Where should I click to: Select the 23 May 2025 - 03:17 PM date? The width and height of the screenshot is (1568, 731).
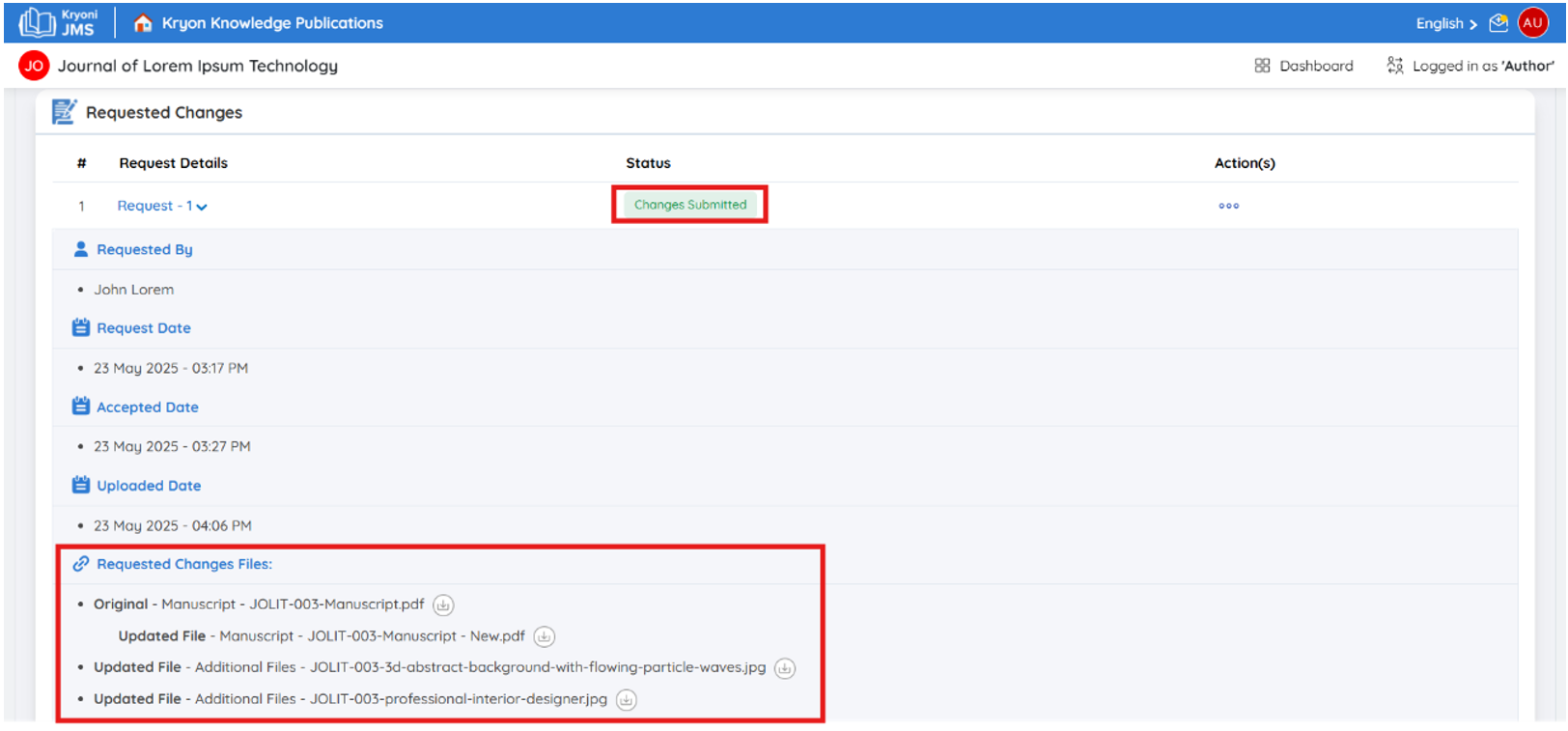[171, 368]
